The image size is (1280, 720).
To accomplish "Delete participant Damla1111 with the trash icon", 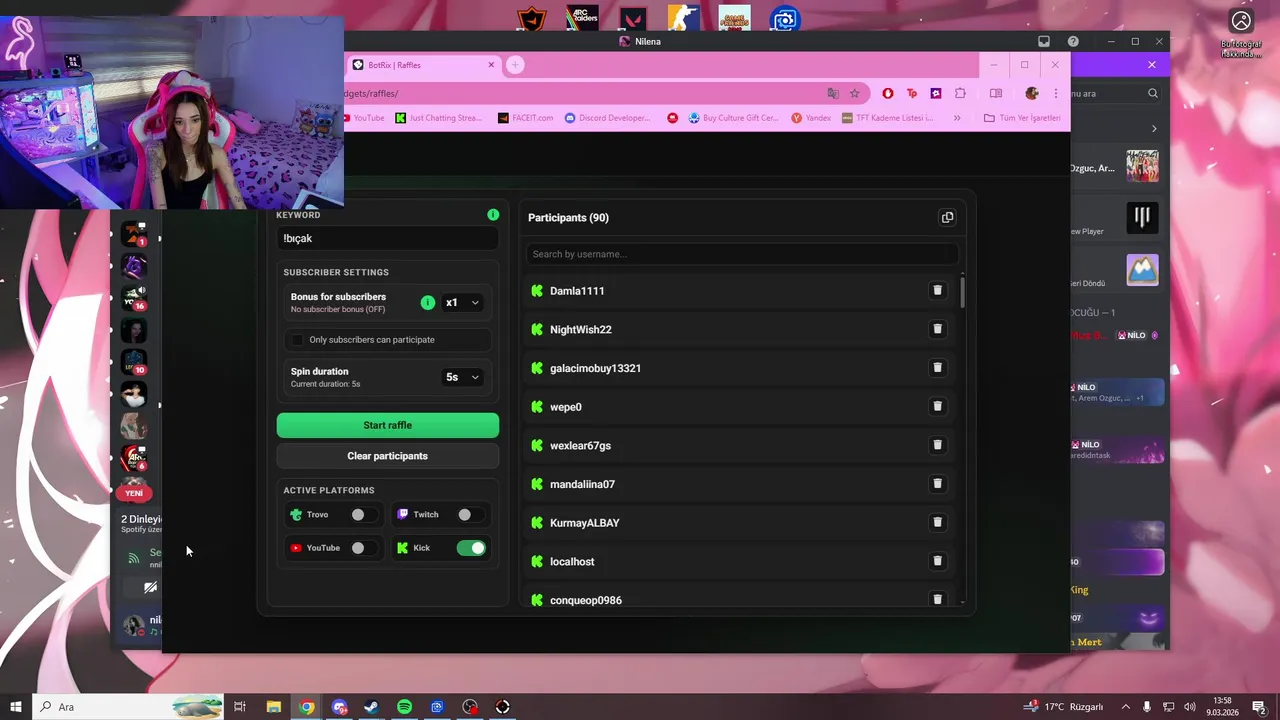I will (937, 290).
